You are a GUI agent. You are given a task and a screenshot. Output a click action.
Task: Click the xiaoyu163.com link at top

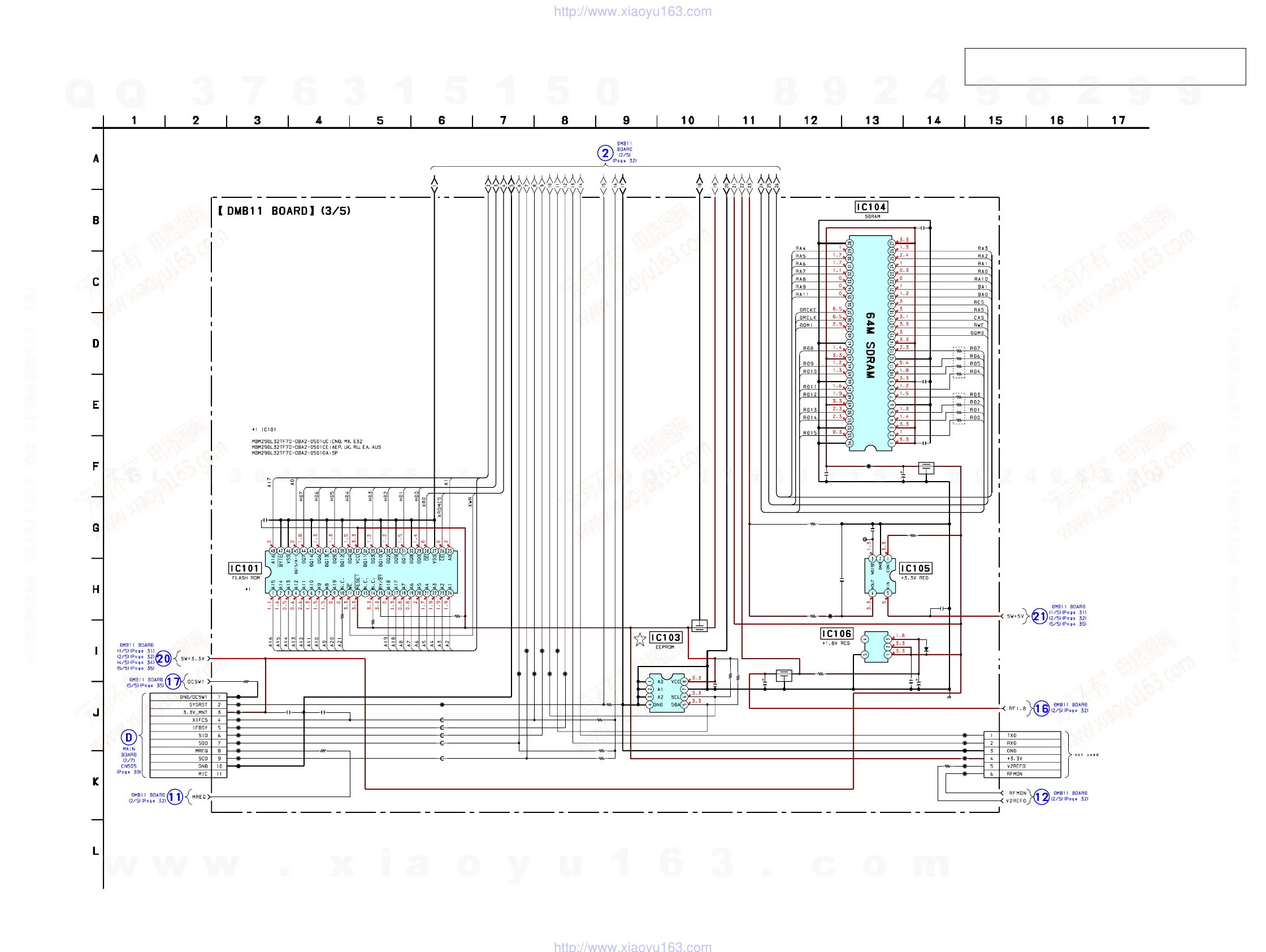pyautogui.click(x=632, y=11)
